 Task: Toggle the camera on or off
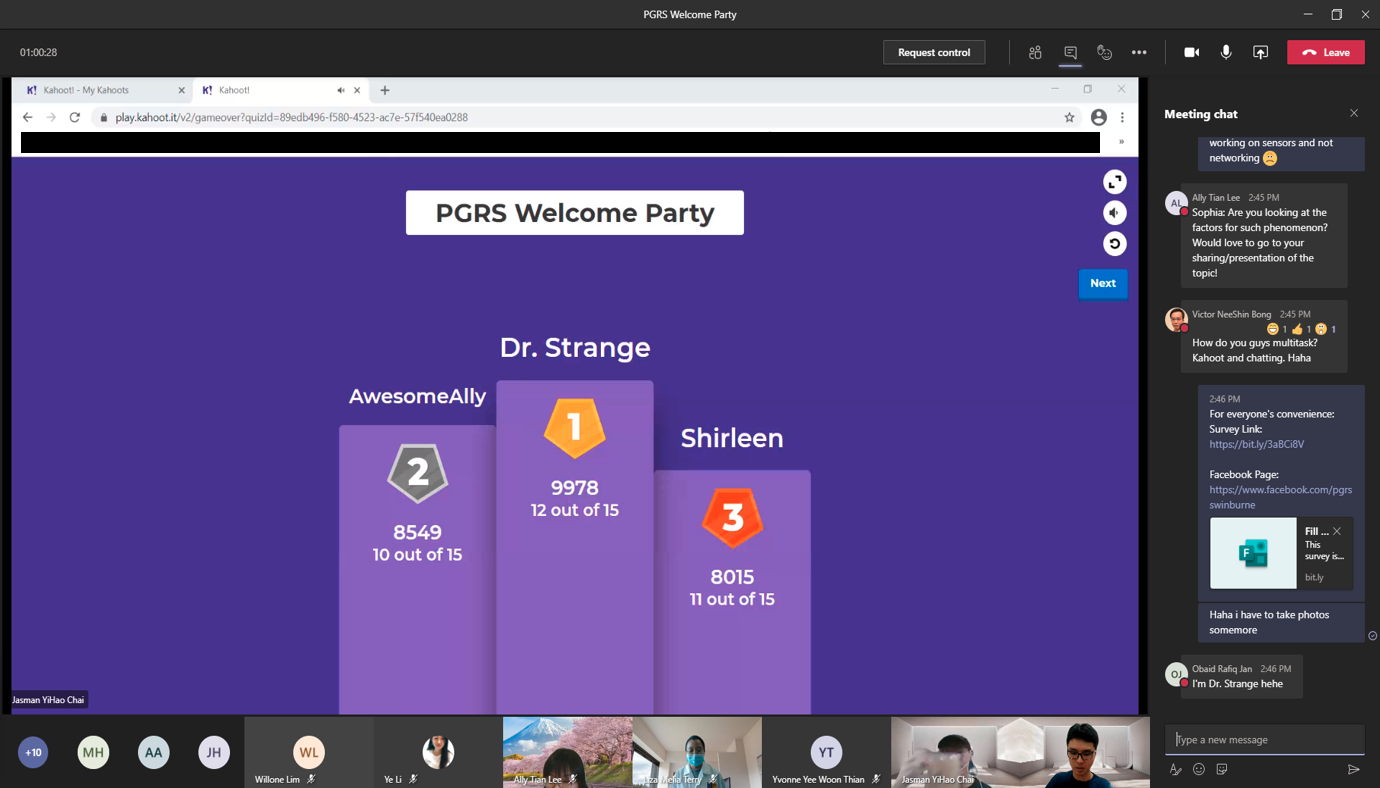pos(1191,52)
